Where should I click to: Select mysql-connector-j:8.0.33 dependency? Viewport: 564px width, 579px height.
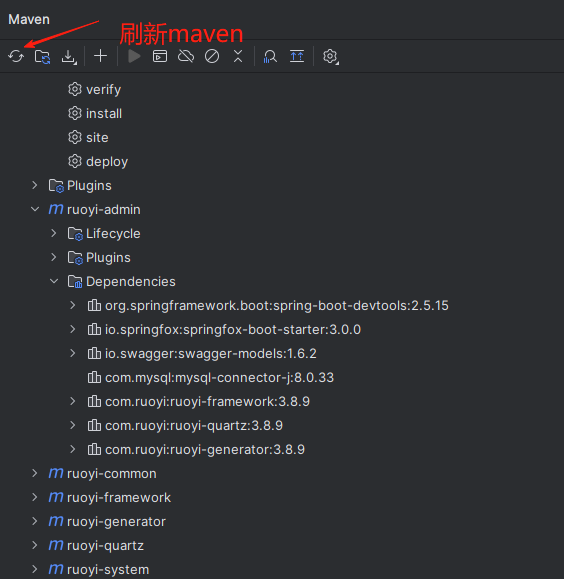click(219, 378)
